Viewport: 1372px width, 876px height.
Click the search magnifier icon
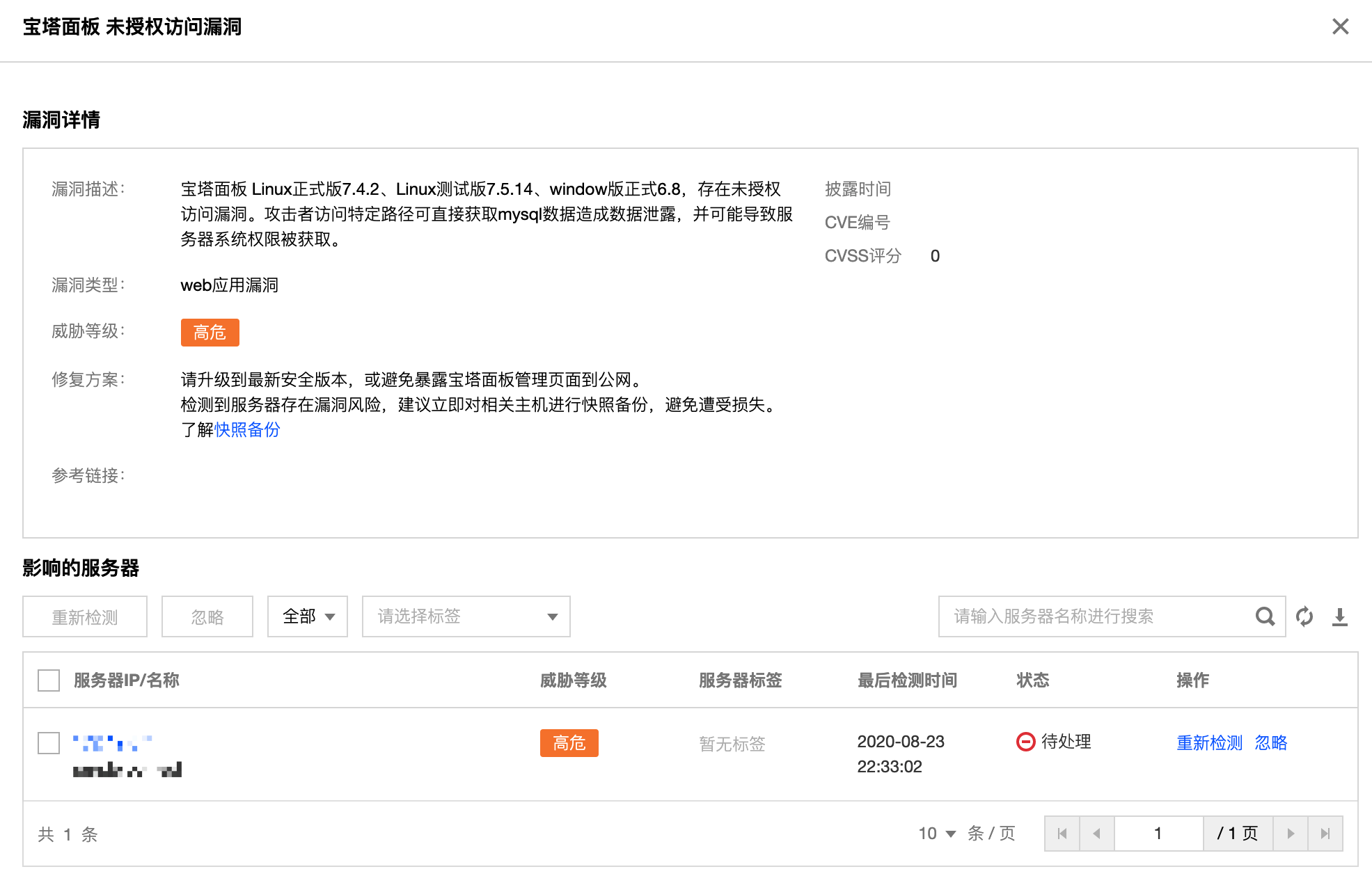[1265, 616]
